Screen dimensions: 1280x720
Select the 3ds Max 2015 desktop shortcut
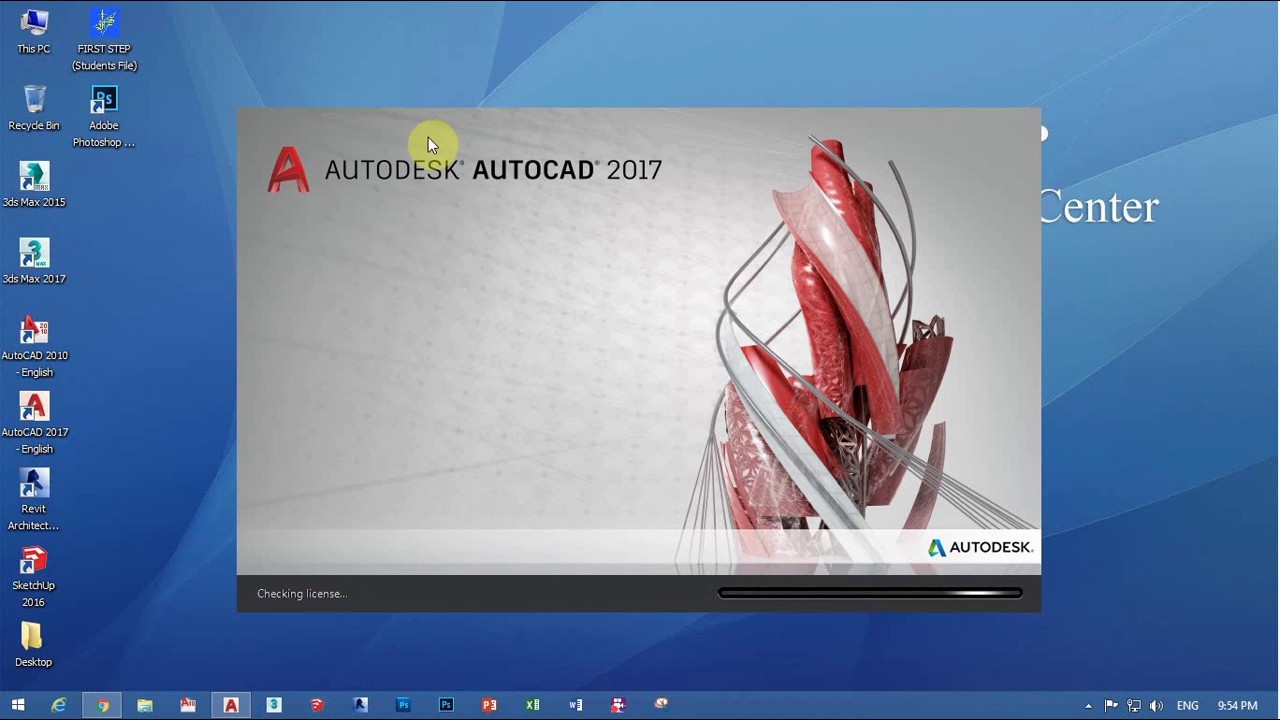coord(34,185)
